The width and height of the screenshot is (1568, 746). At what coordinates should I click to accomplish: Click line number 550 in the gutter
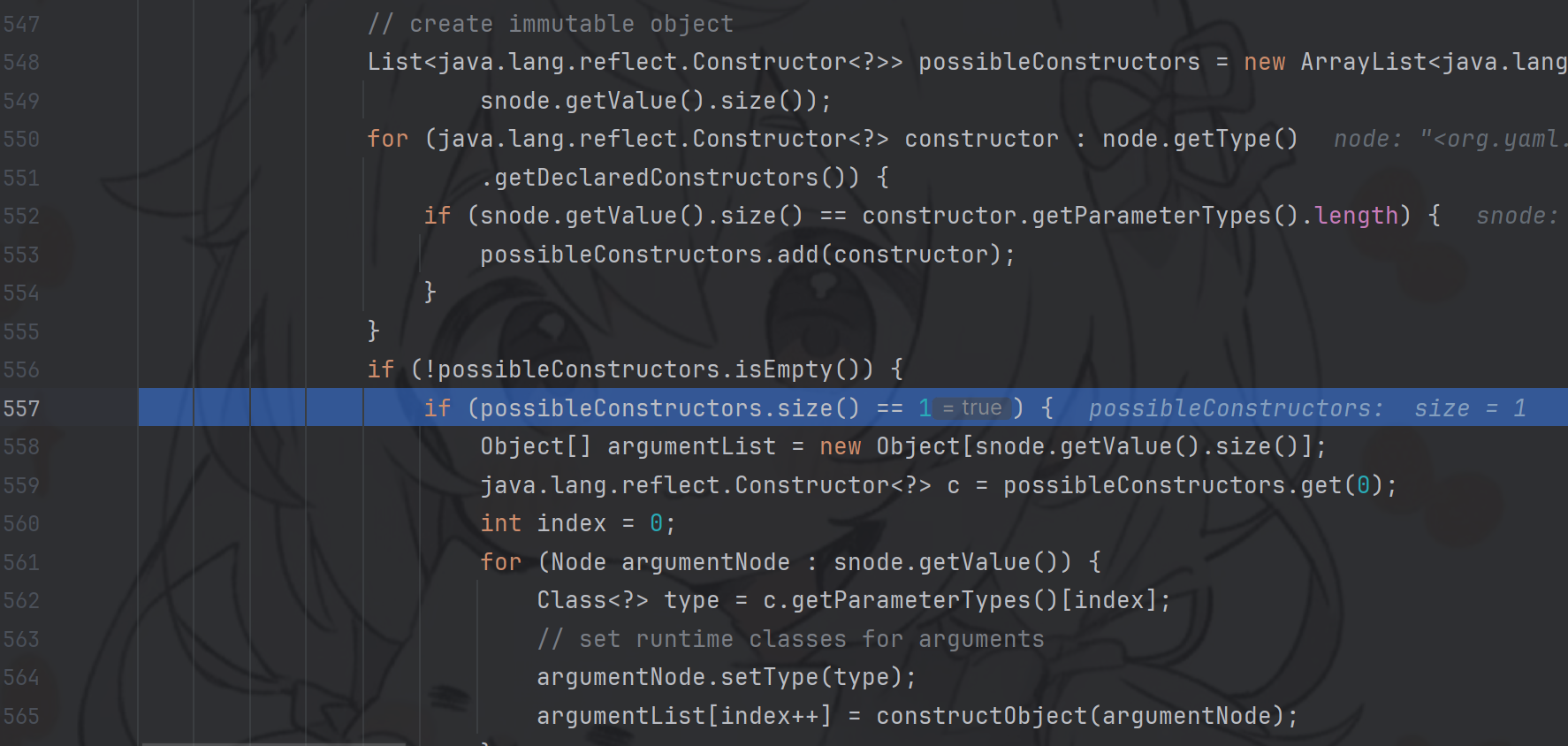click(21, 140)
